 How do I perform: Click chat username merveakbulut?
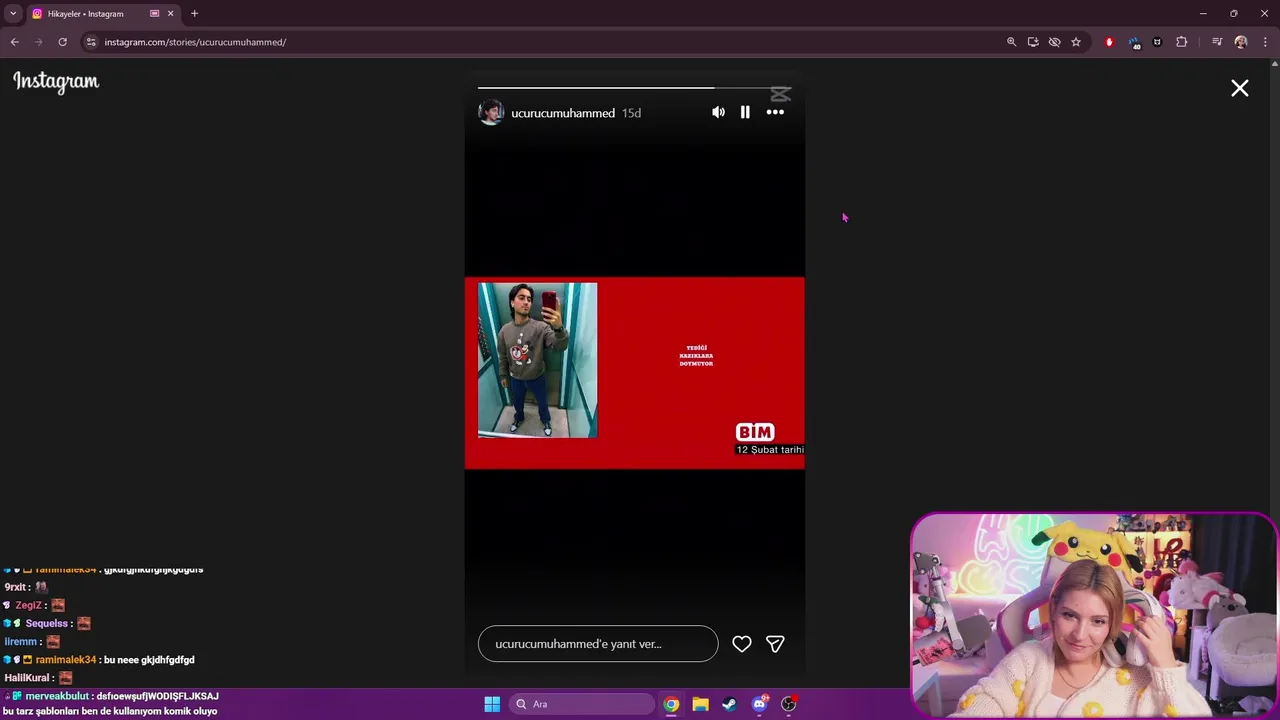click(x=57, y=696)
